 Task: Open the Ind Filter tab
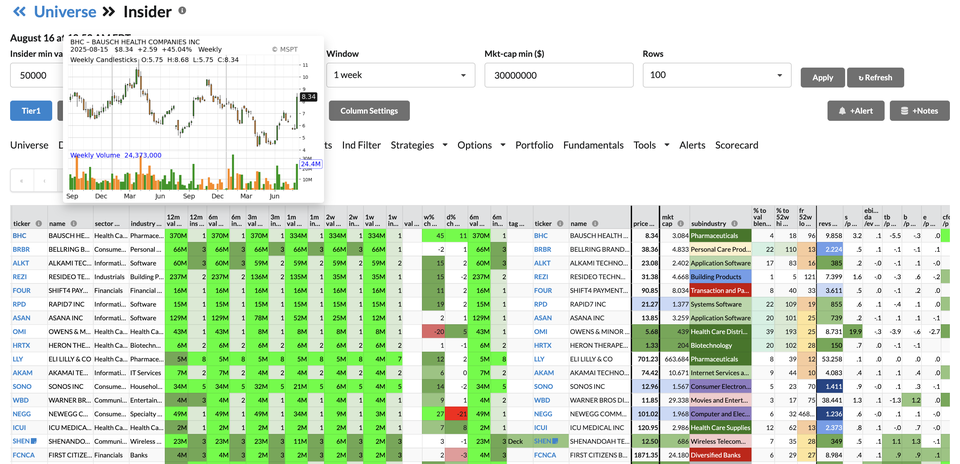[361, 145]
